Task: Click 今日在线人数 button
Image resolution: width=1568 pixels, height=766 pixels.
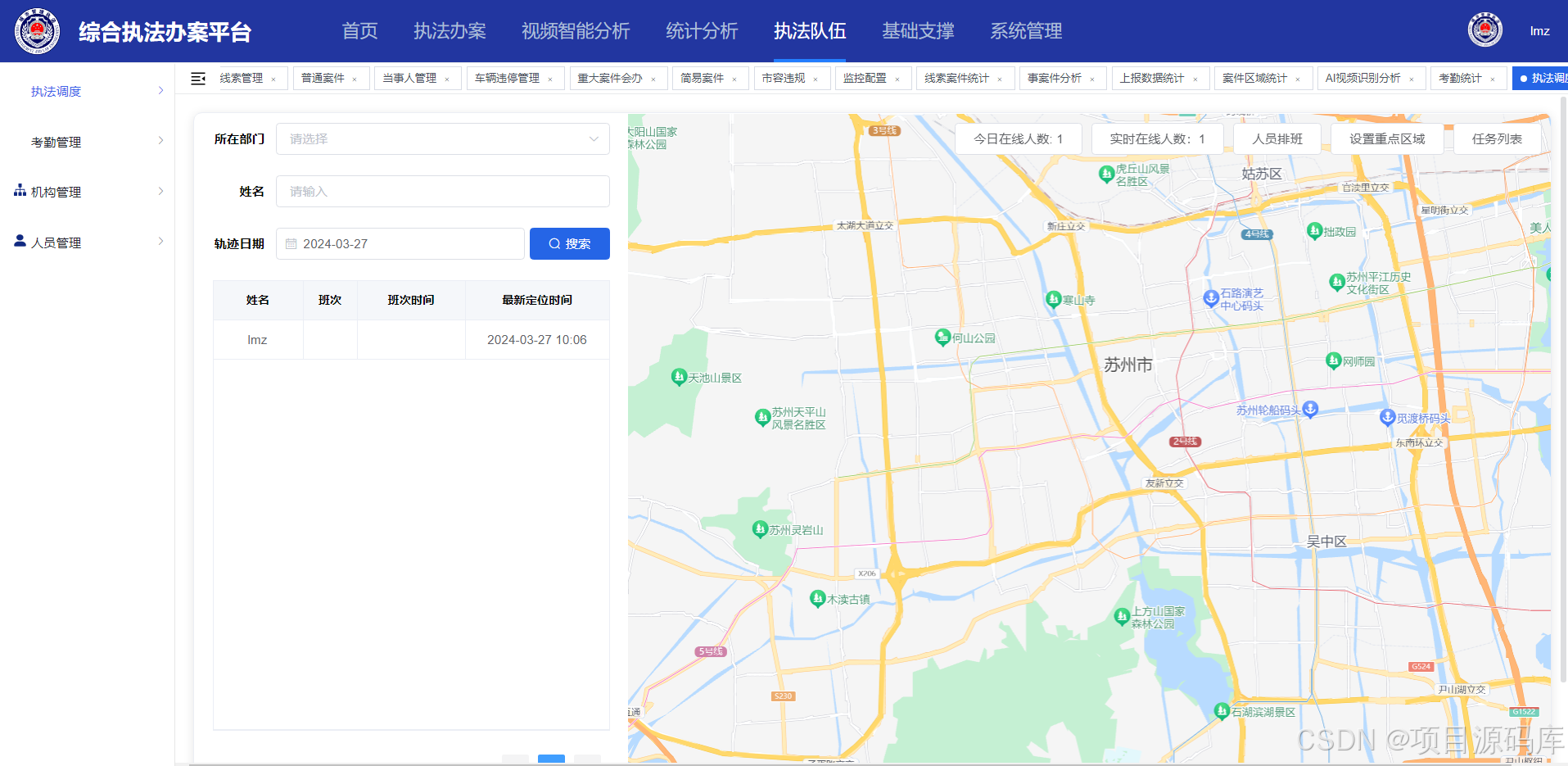Action: [1018, 139]
